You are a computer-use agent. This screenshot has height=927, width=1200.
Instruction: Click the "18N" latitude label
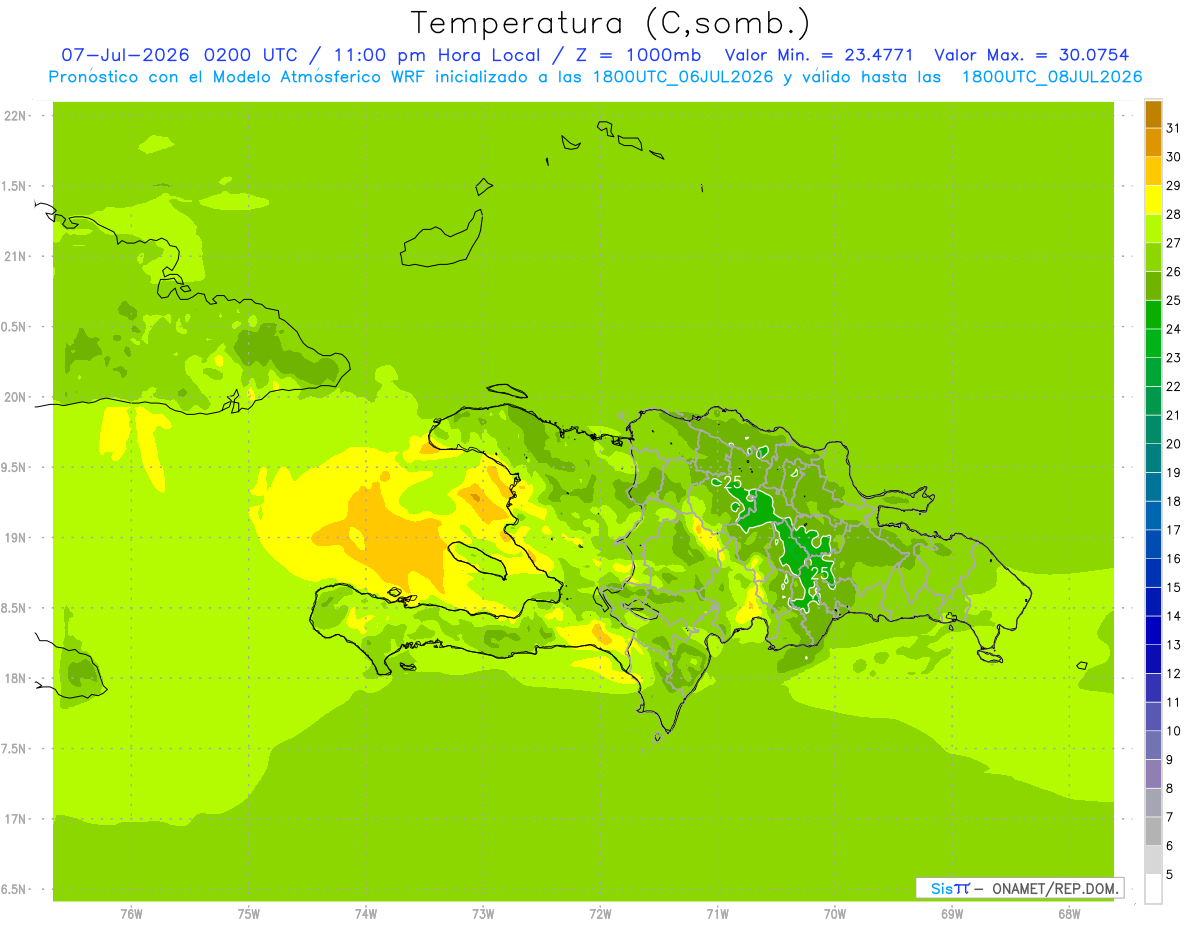[x=15, y=679]
